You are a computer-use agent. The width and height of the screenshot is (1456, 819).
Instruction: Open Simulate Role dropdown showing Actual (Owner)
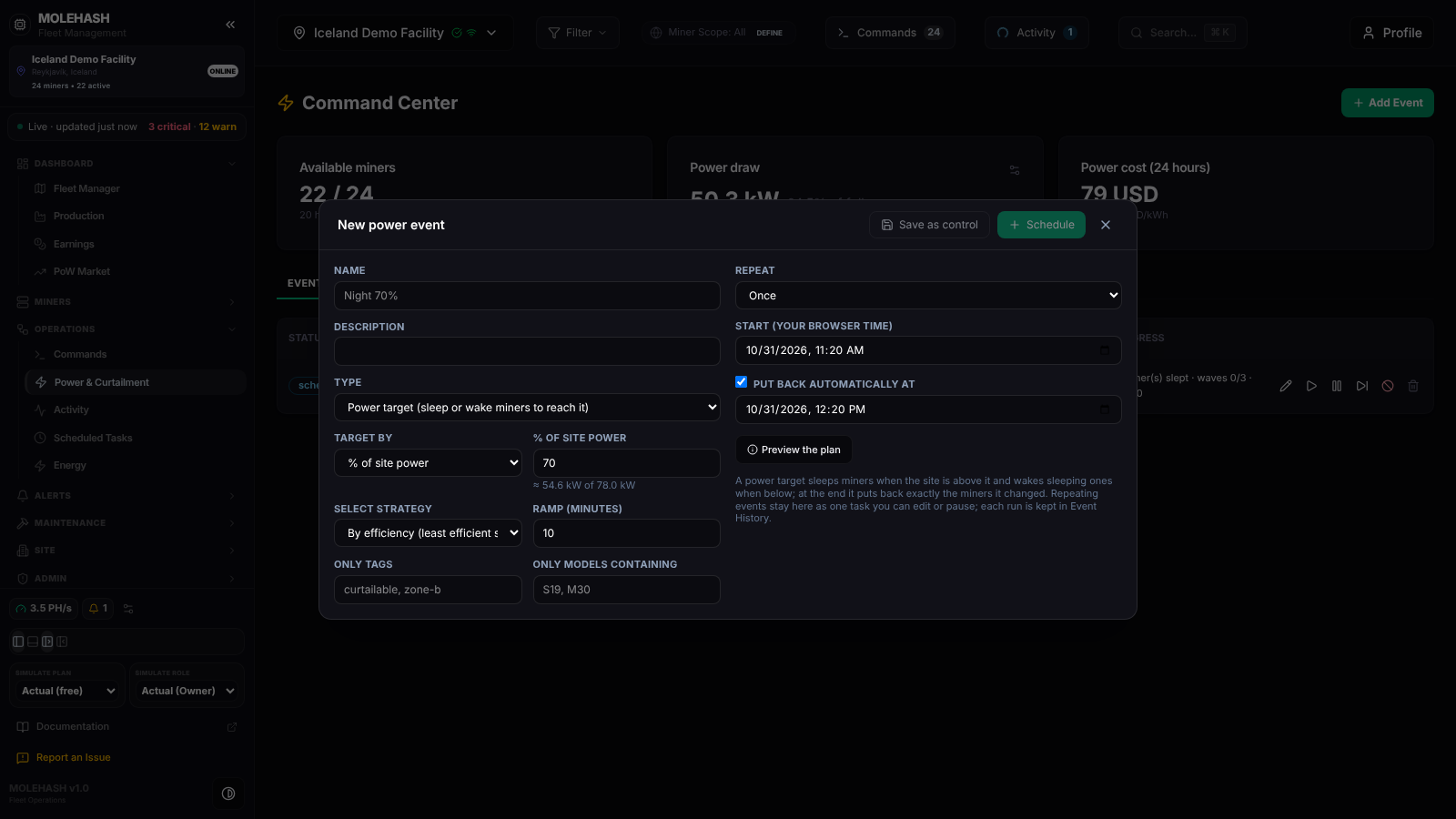[187, 692]
